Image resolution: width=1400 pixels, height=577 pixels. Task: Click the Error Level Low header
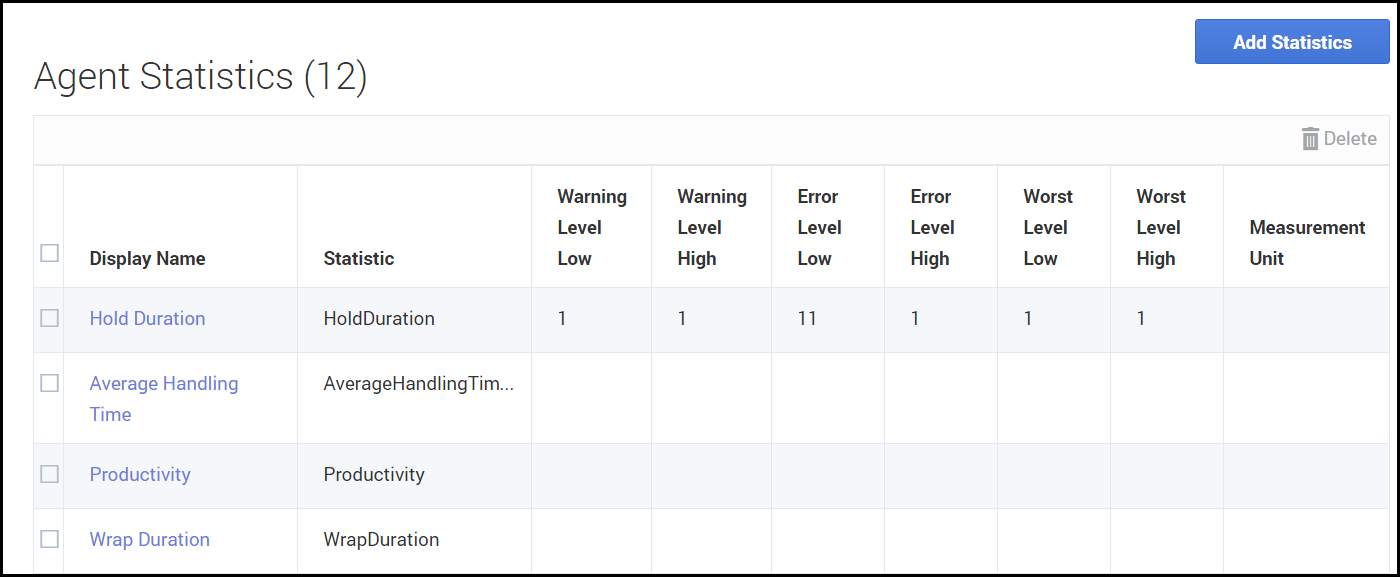pos(817,227)
